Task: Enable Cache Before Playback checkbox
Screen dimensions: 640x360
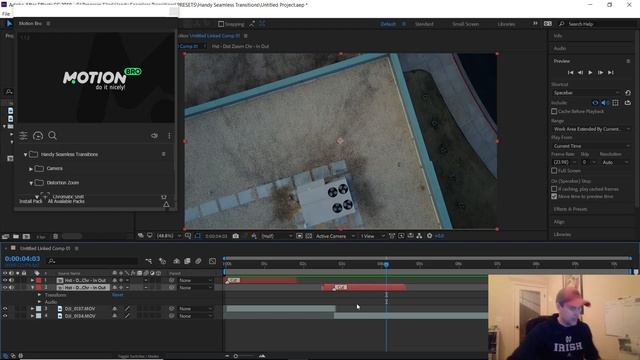Action: [554, 111]
